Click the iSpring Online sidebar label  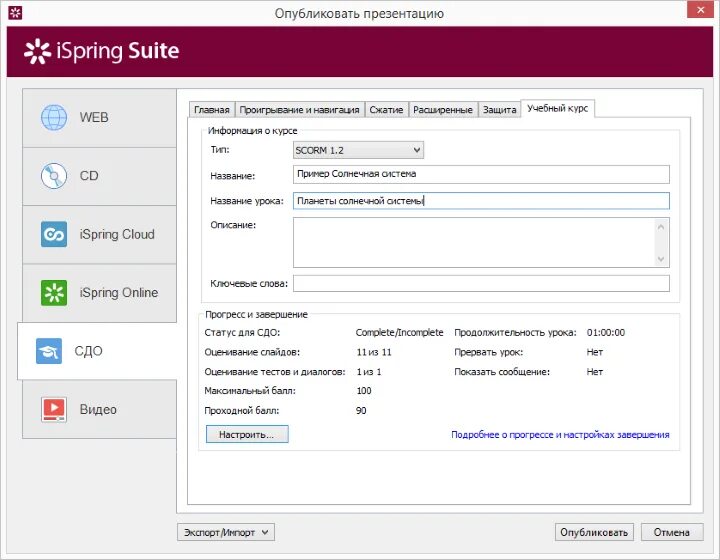click(x=118, y=292)
